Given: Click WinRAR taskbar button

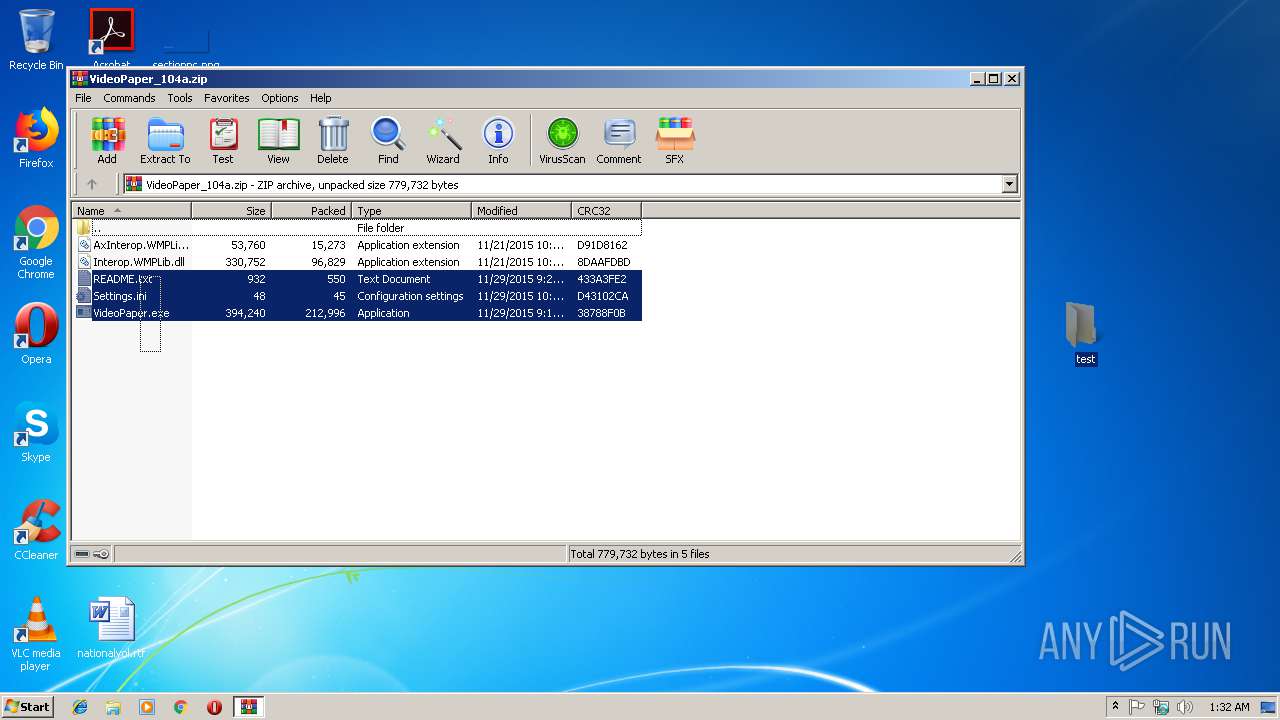Looking at the screenshot, I should [249, 707].
